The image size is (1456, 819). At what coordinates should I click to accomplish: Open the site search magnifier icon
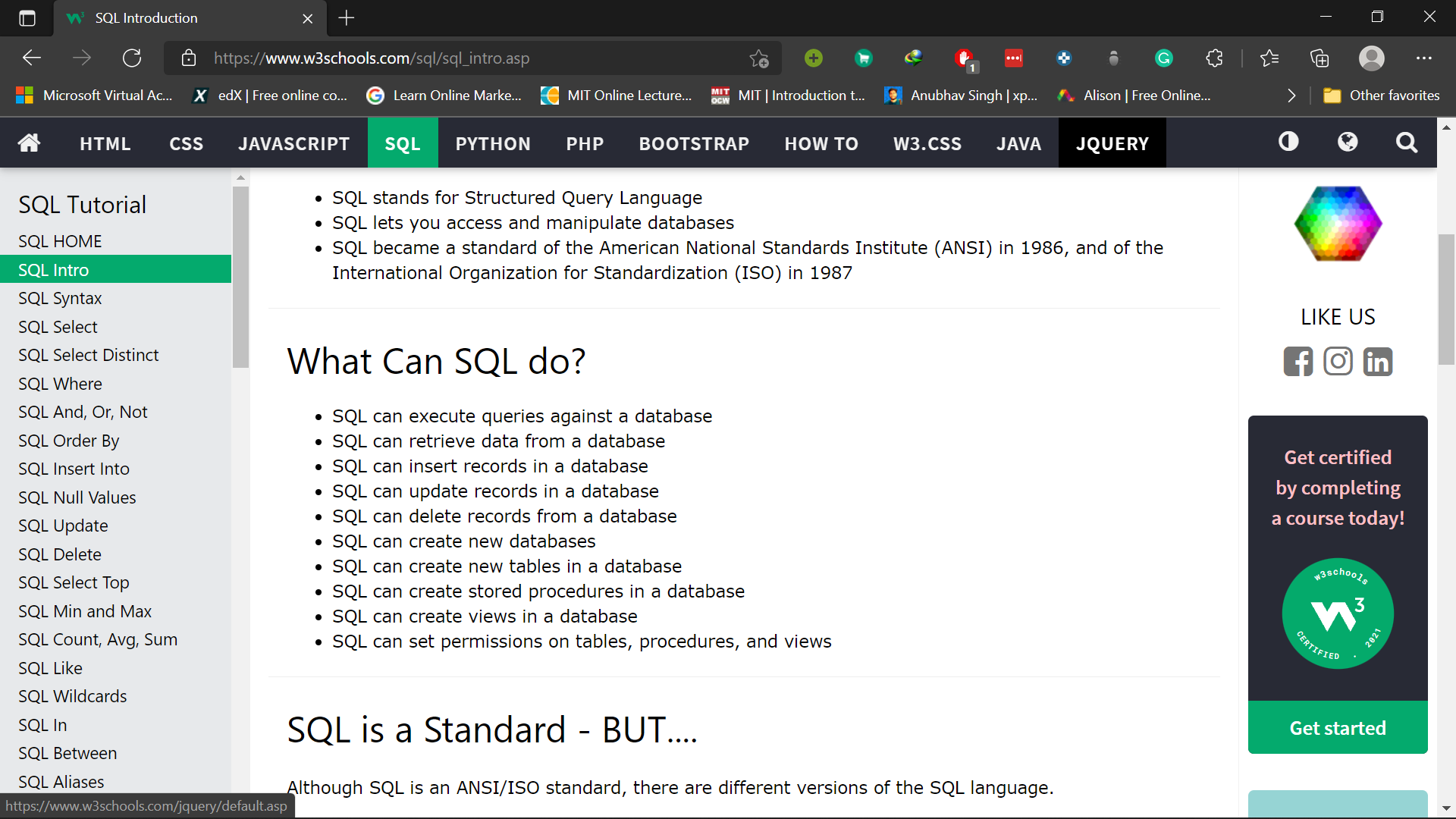click(1407, 143)
